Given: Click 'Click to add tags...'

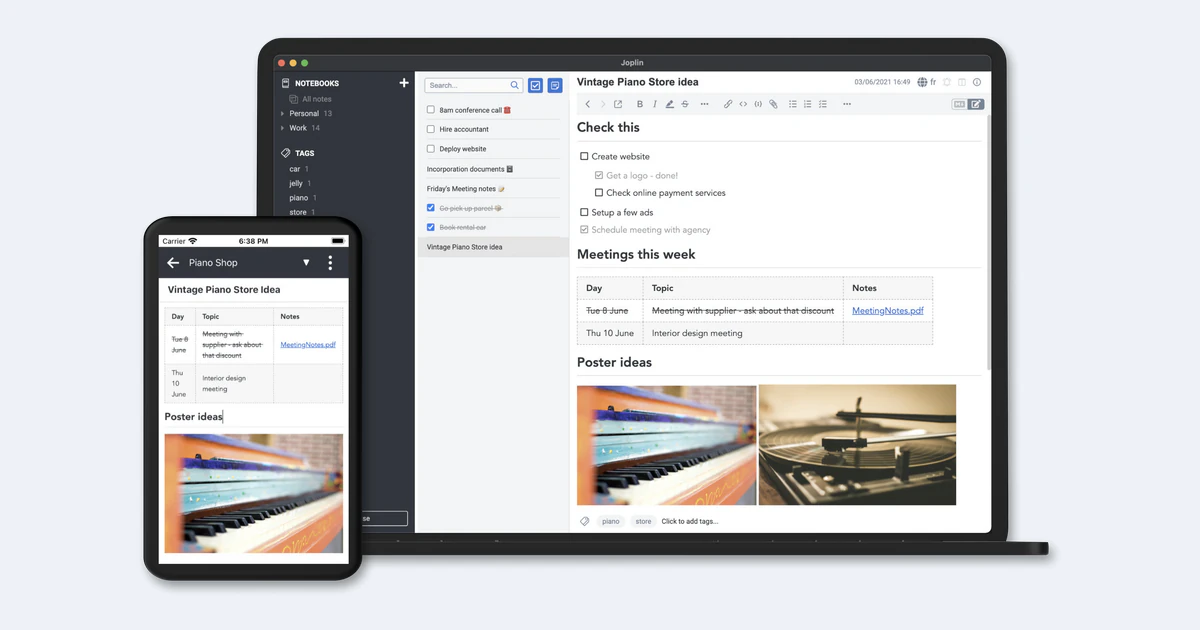Looking at the screenshot, I should (x=690, y=521).
